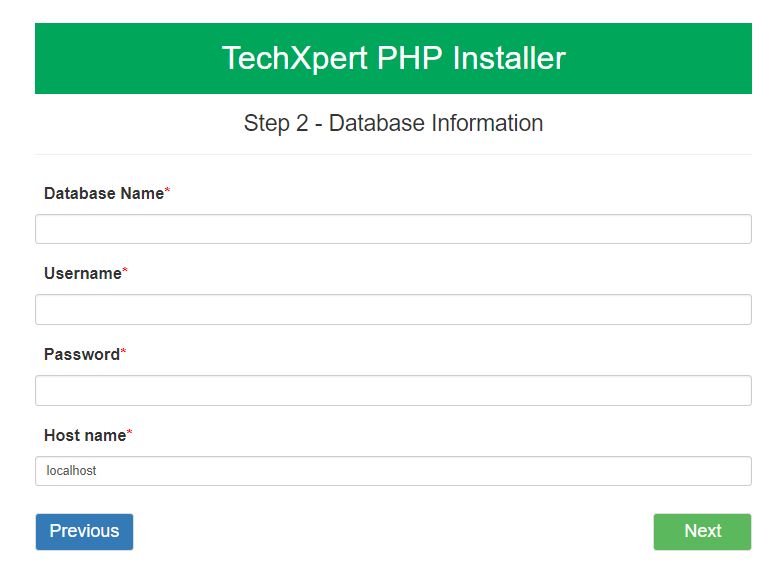This screenshot has width=784, height=576.
Task: Click the green Next button
Action: click(702, 532)
